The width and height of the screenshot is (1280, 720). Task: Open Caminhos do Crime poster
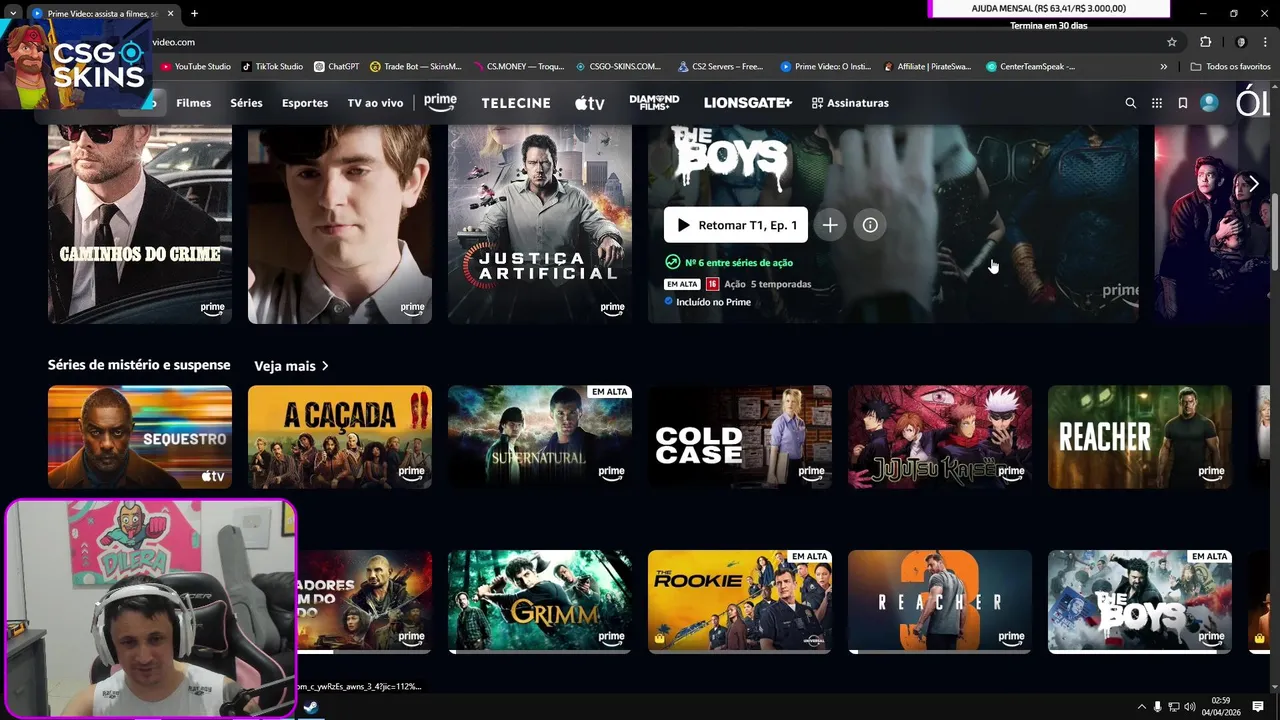pos(140,224)
